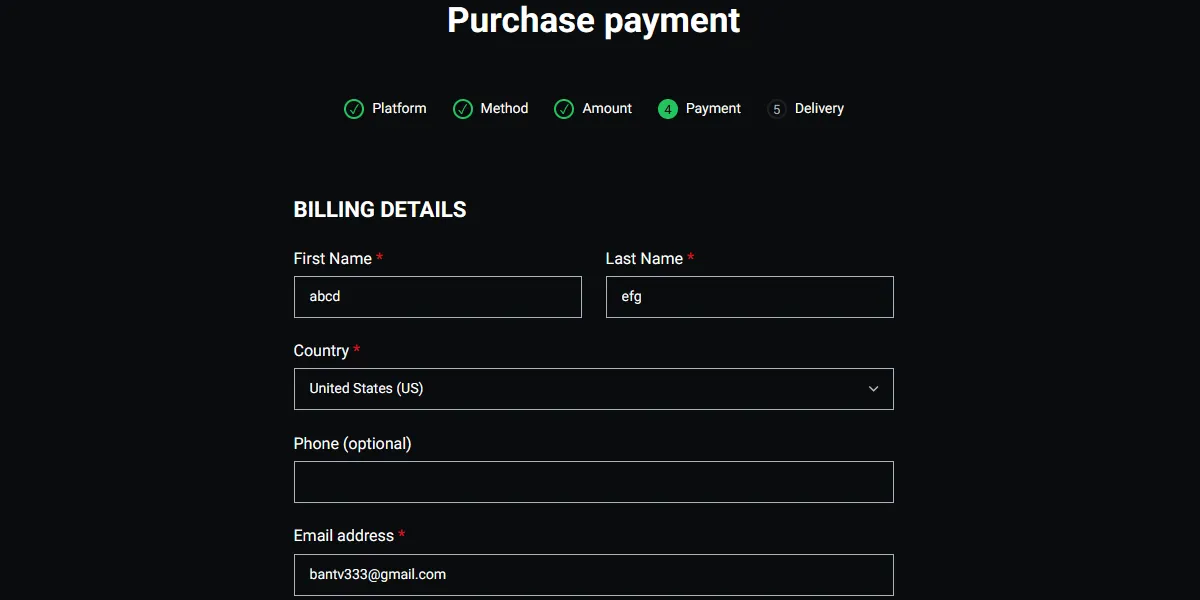1200x600 pixels.
Task: Go to the Platform step label
Action: 399,108
